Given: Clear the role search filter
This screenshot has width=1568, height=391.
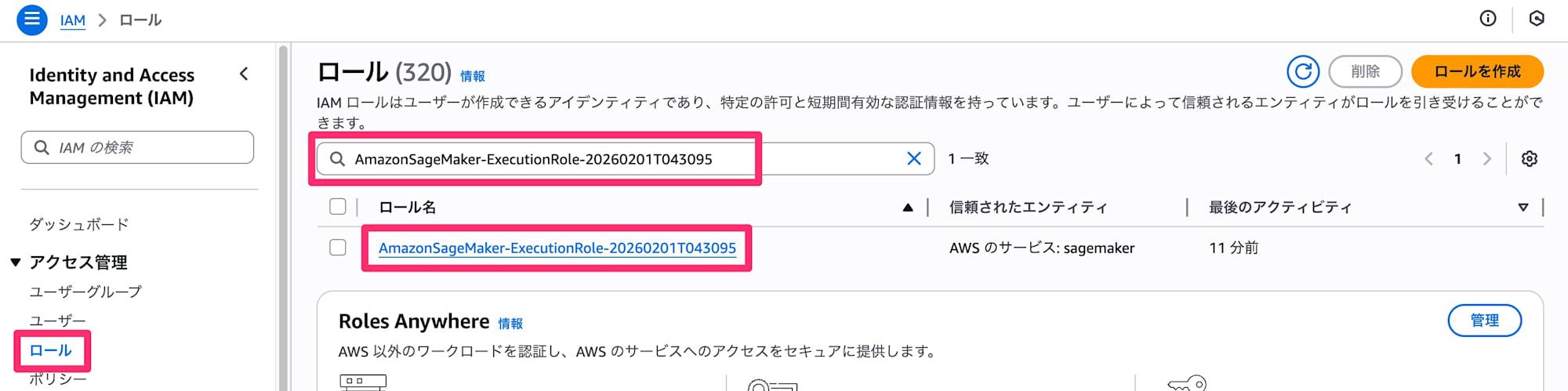Looking at the screenshot, I should coord(913,158).
